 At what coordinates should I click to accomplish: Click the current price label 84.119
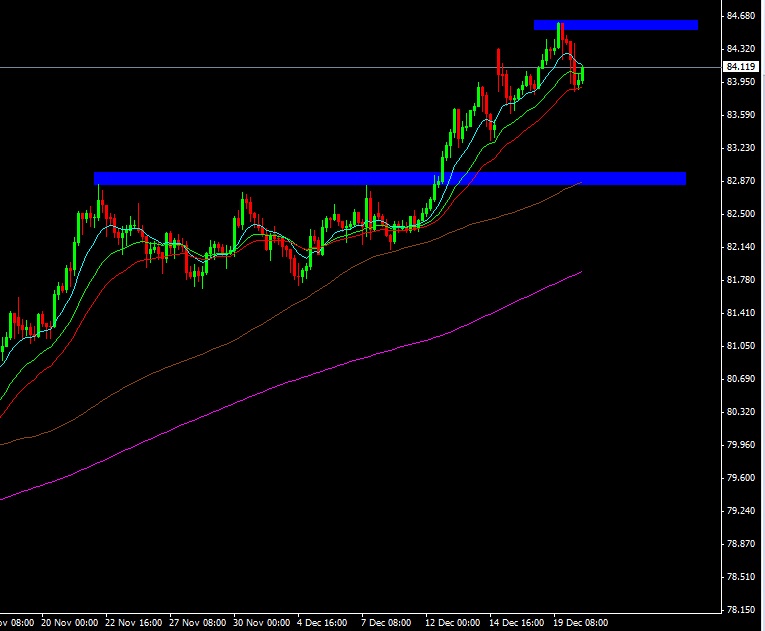coord(741,66)
